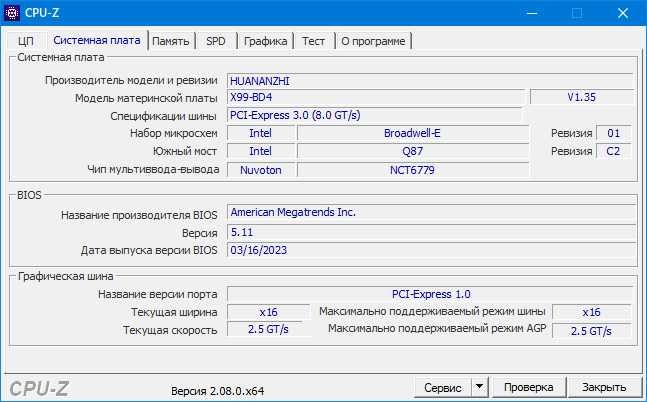Select the Системная плата tab
The width and height of the screenshot is (647, 402).
click(97, 40)
